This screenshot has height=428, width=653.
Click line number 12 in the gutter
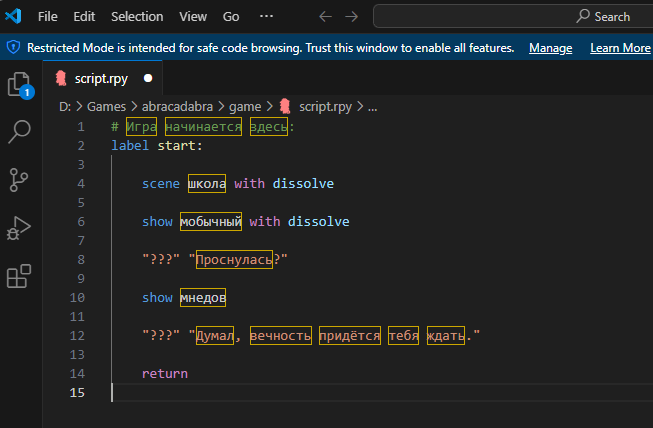point(77,336)
